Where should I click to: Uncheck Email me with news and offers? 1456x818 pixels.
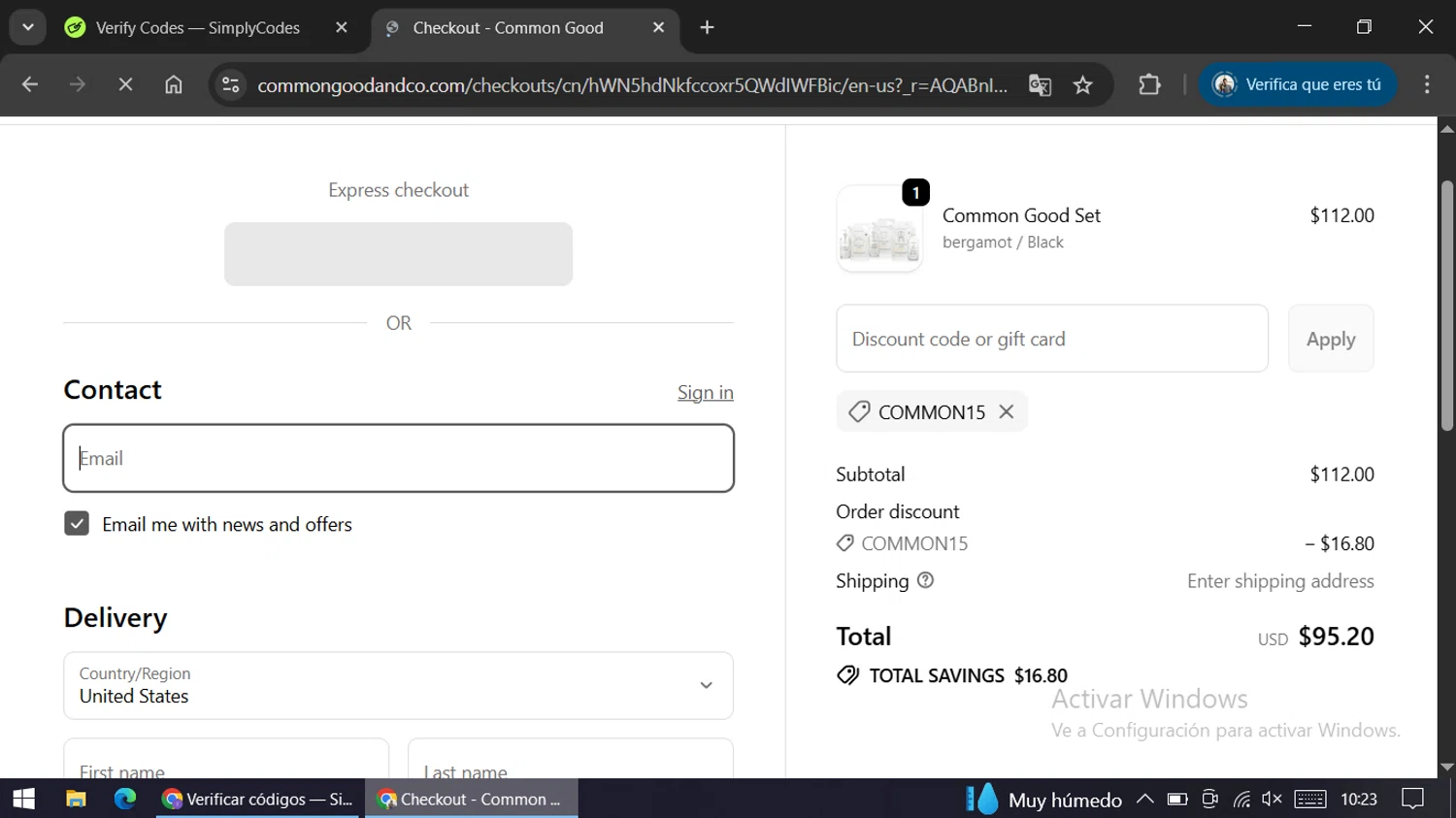pyautogui.click(x=77, y=524)
